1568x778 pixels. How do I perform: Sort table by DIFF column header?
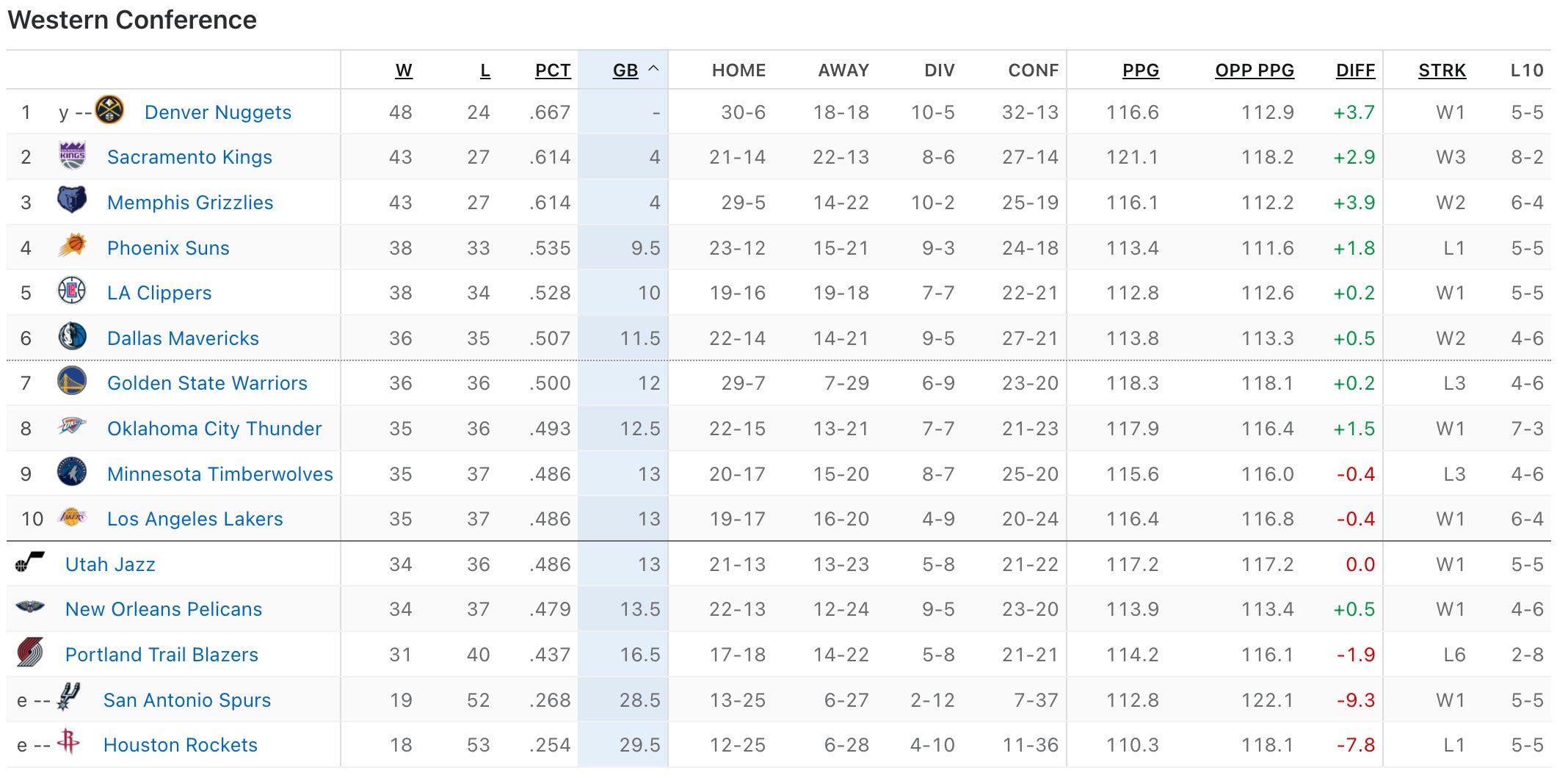click(x=1355, y=70)
